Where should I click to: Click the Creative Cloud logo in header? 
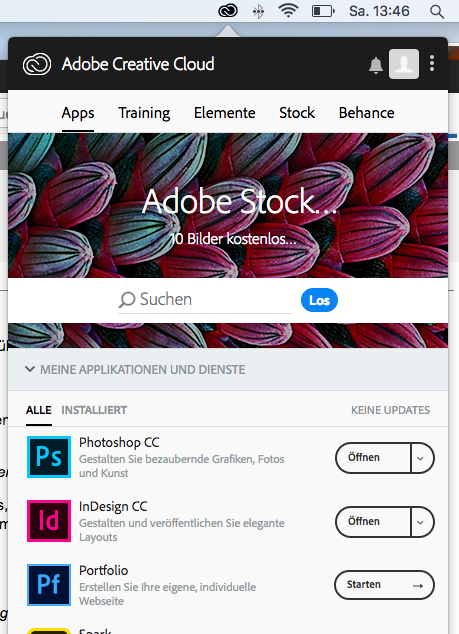coord(37,64)
